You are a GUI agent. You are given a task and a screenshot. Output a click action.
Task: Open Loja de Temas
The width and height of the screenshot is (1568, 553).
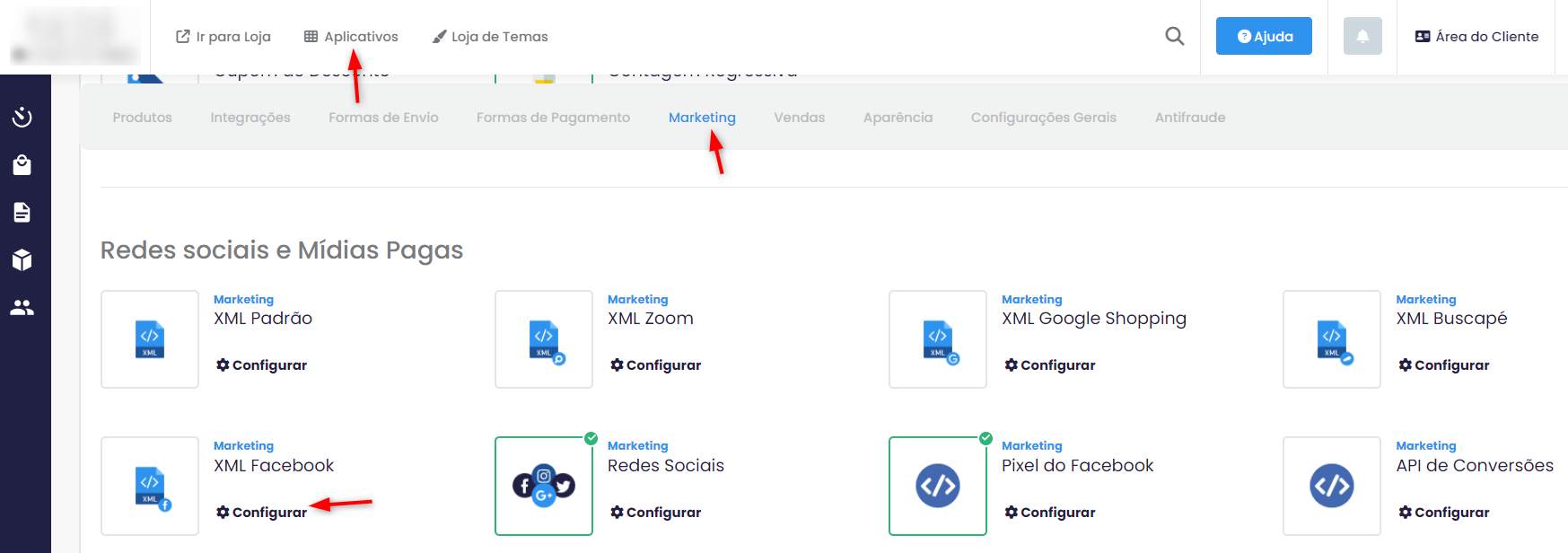490,37
